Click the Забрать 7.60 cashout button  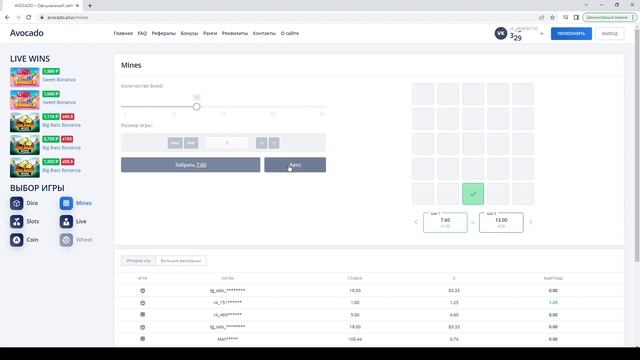click(x=191, y=165)
